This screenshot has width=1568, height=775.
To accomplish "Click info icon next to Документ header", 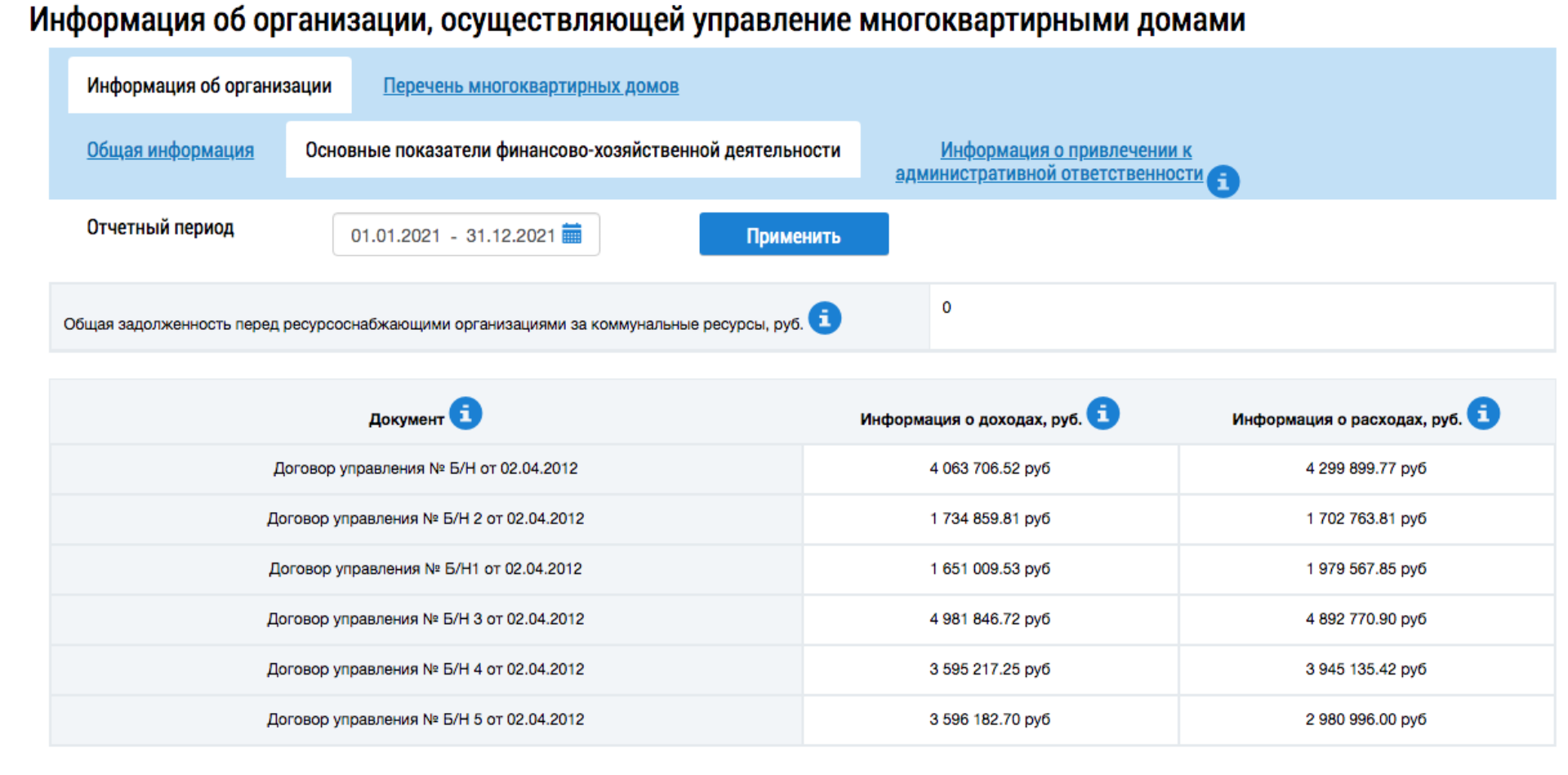I will point(465,413).
